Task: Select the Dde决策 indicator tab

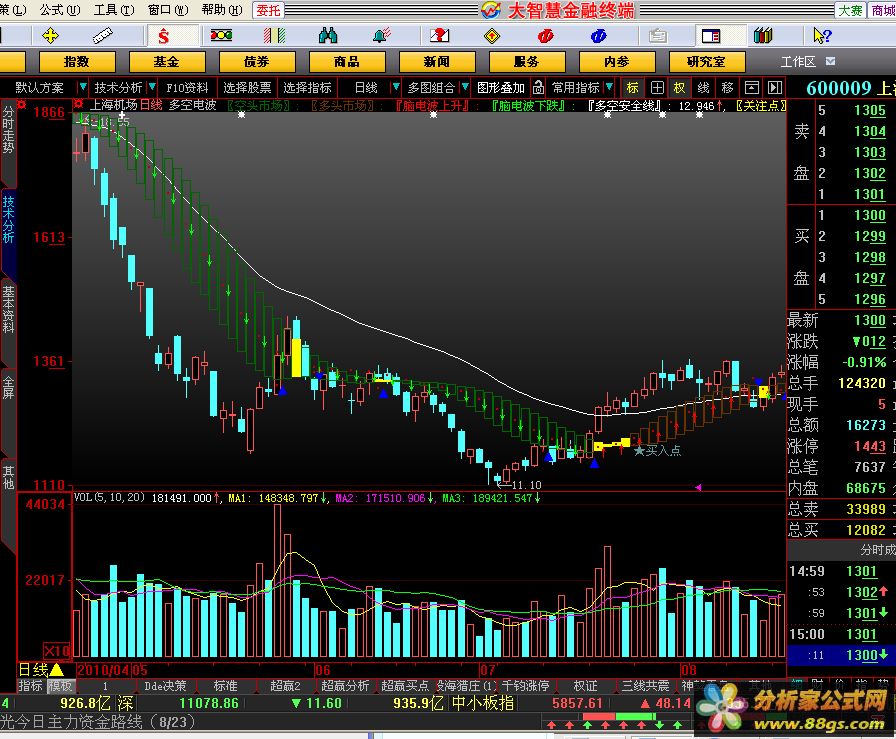Action: (165, 685)
